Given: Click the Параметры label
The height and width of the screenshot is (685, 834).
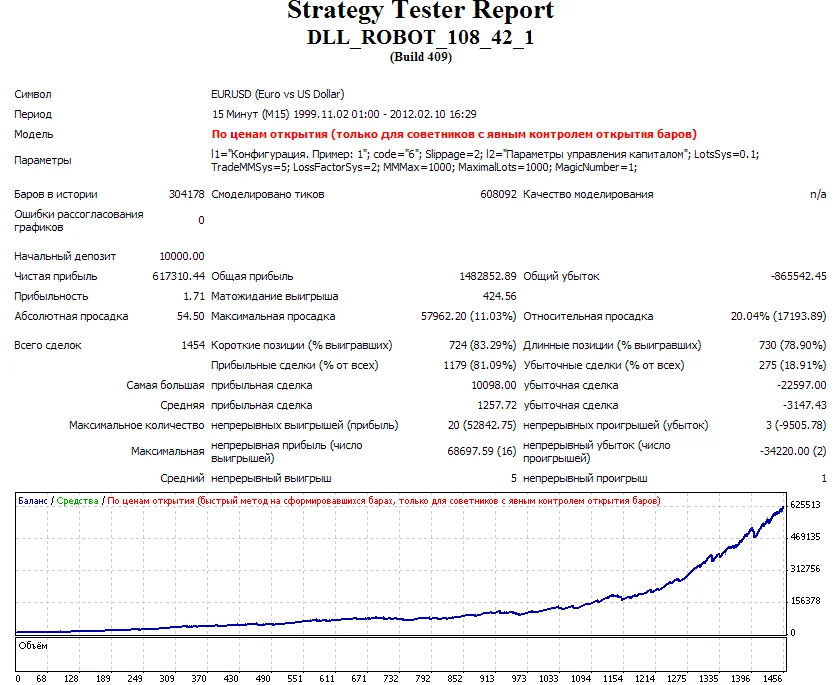Looking at the screenshot, I should [43, 161].
